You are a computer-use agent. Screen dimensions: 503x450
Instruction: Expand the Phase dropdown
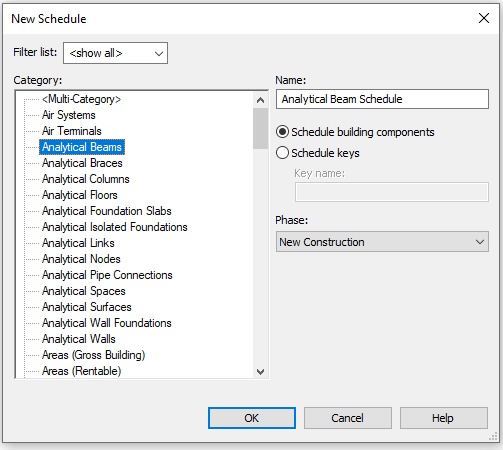click(382, 242)
